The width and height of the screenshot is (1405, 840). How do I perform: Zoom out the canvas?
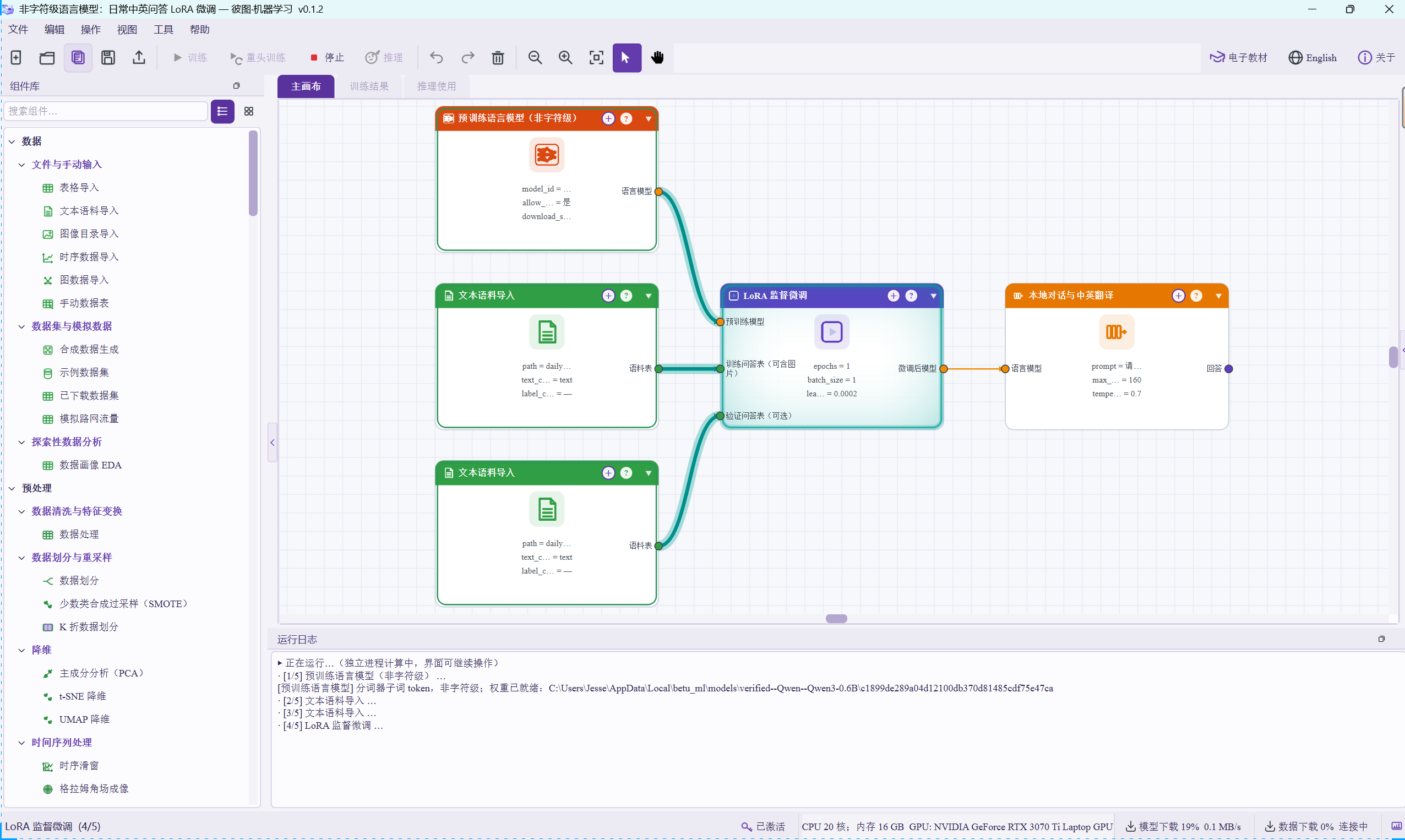(535, 57)
